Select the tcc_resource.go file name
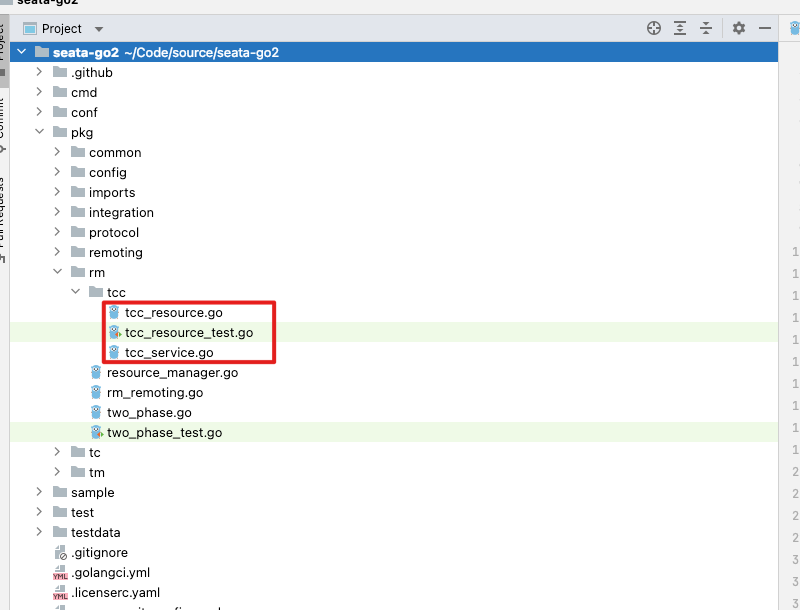The width and height of the screenshot is (800, 610). click(x=174, y=313)
